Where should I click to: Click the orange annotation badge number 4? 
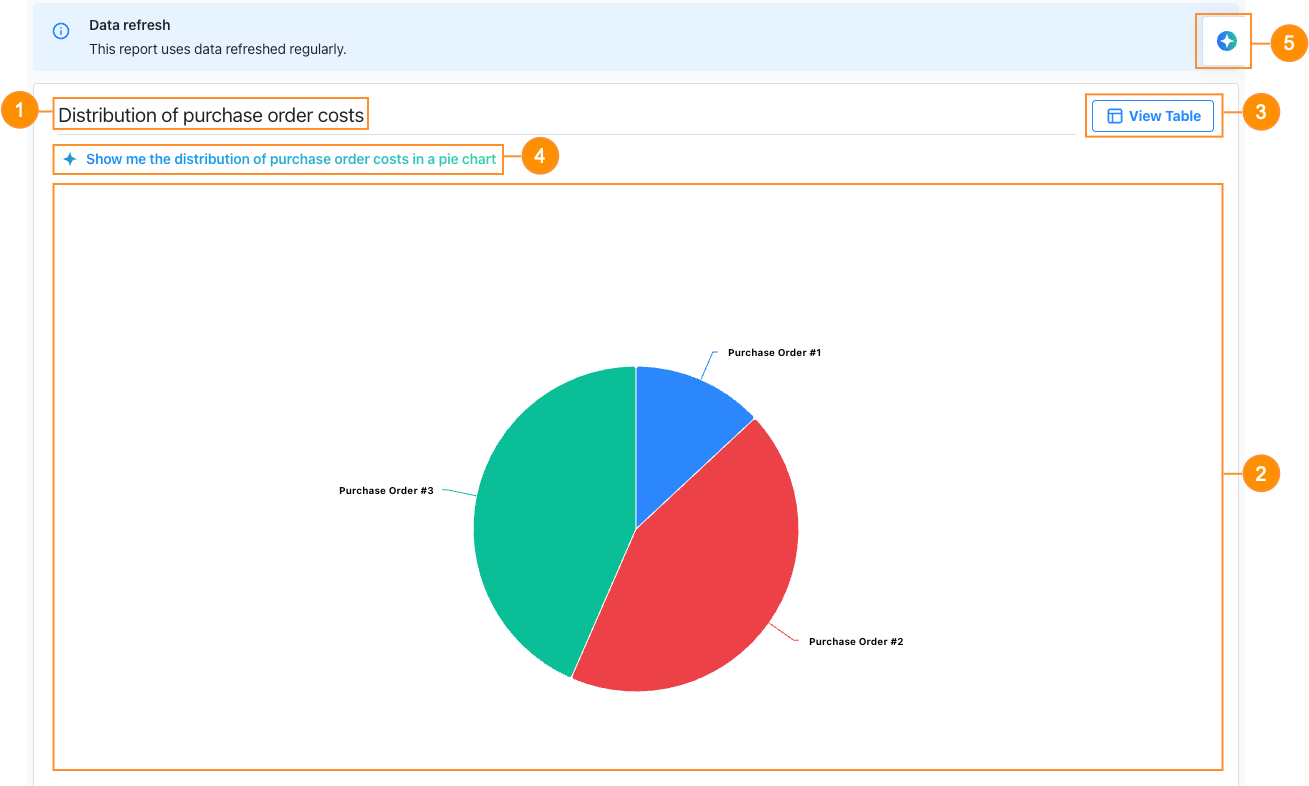point(540,156)
